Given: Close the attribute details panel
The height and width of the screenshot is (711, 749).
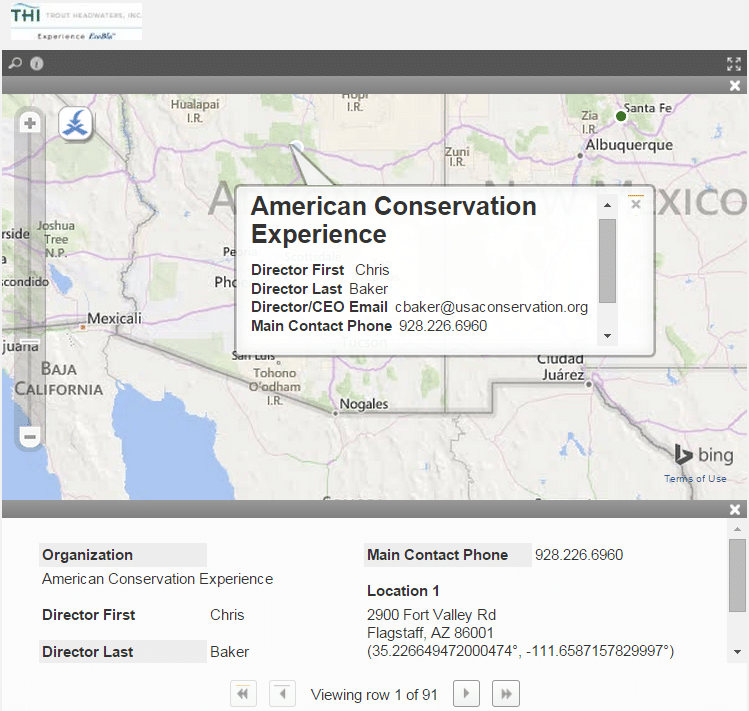Looking at the screenshot, I should coord(735,509).
